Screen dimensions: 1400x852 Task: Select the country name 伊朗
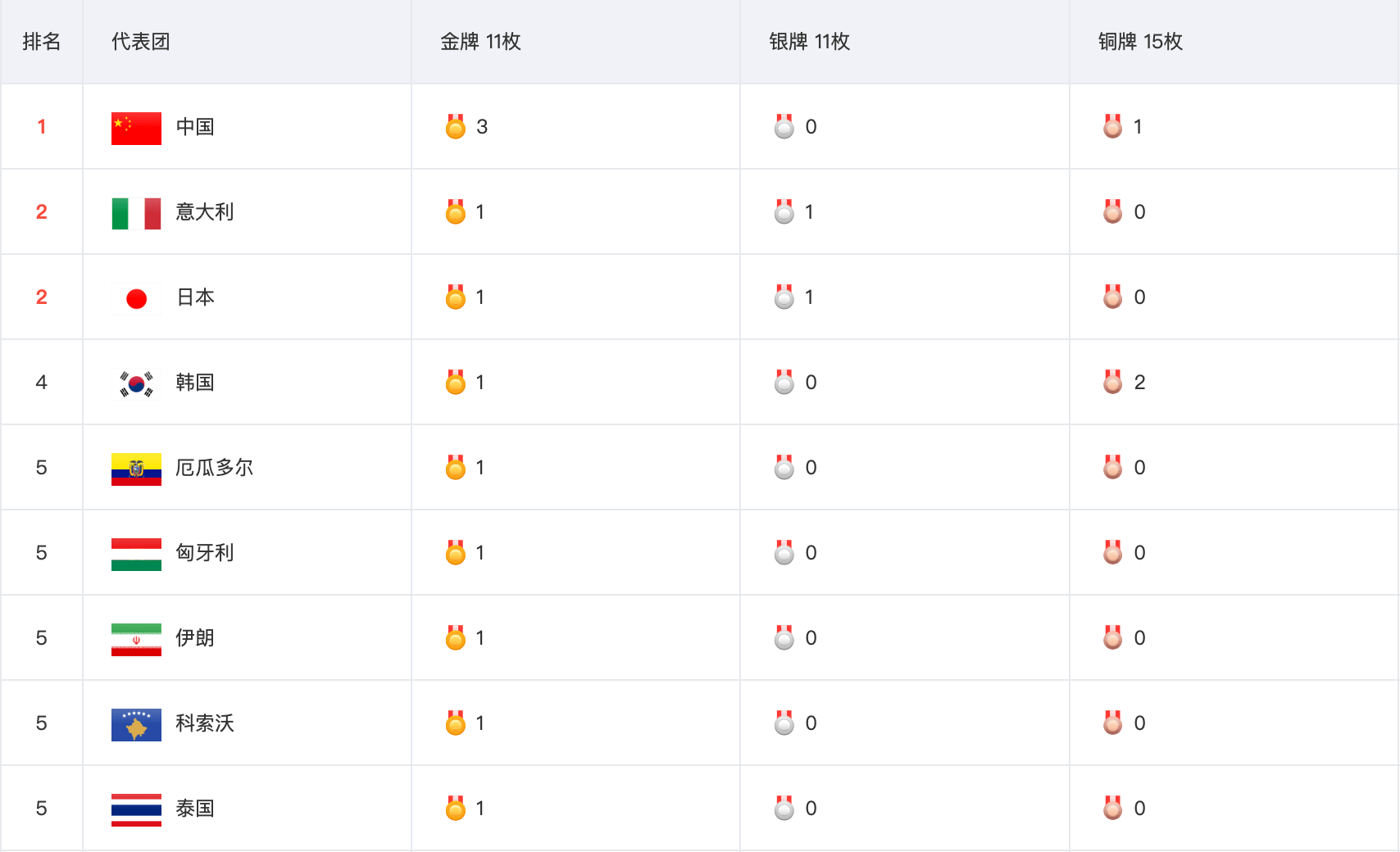click(195, 638)
